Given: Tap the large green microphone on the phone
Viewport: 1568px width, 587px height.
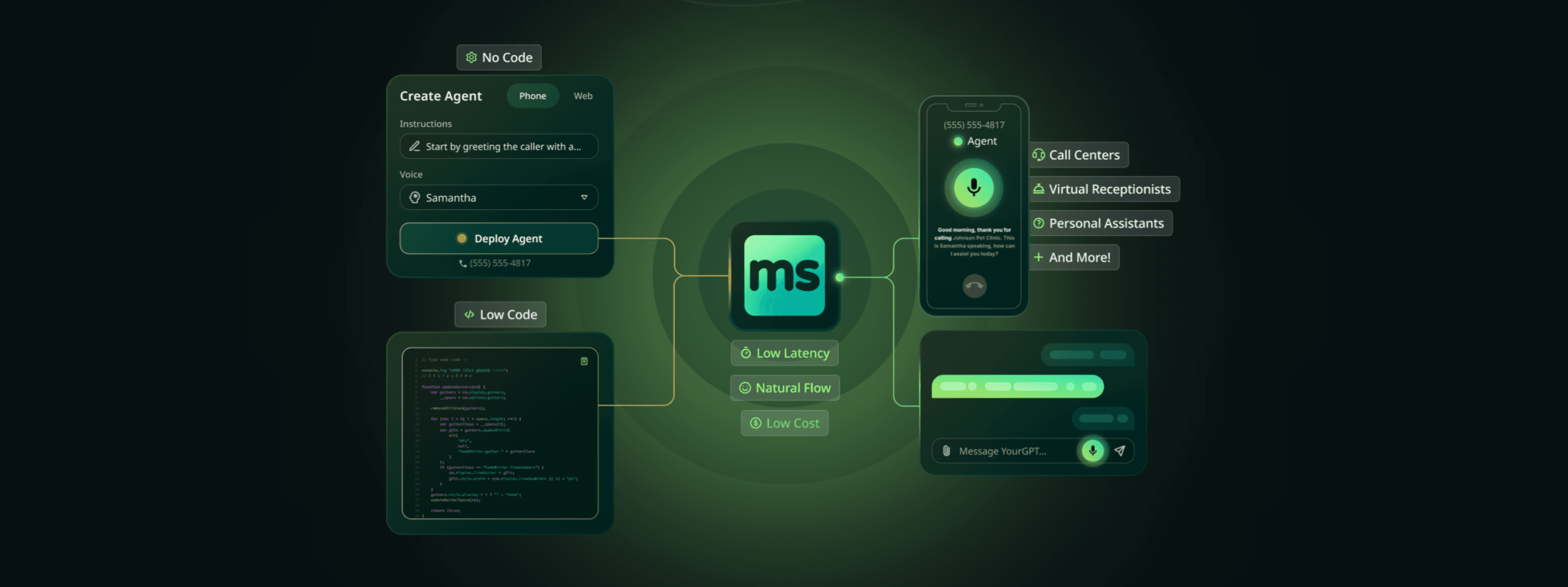Looking at the screenshot, I should 974,187.
